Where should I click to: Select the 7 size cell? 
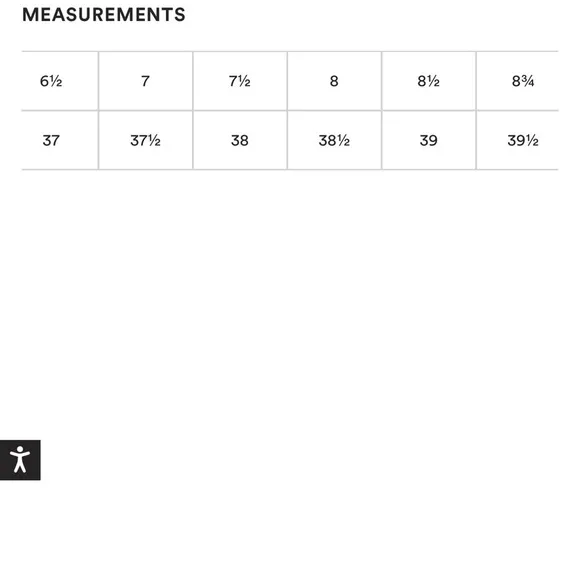[x=145, y=81]
